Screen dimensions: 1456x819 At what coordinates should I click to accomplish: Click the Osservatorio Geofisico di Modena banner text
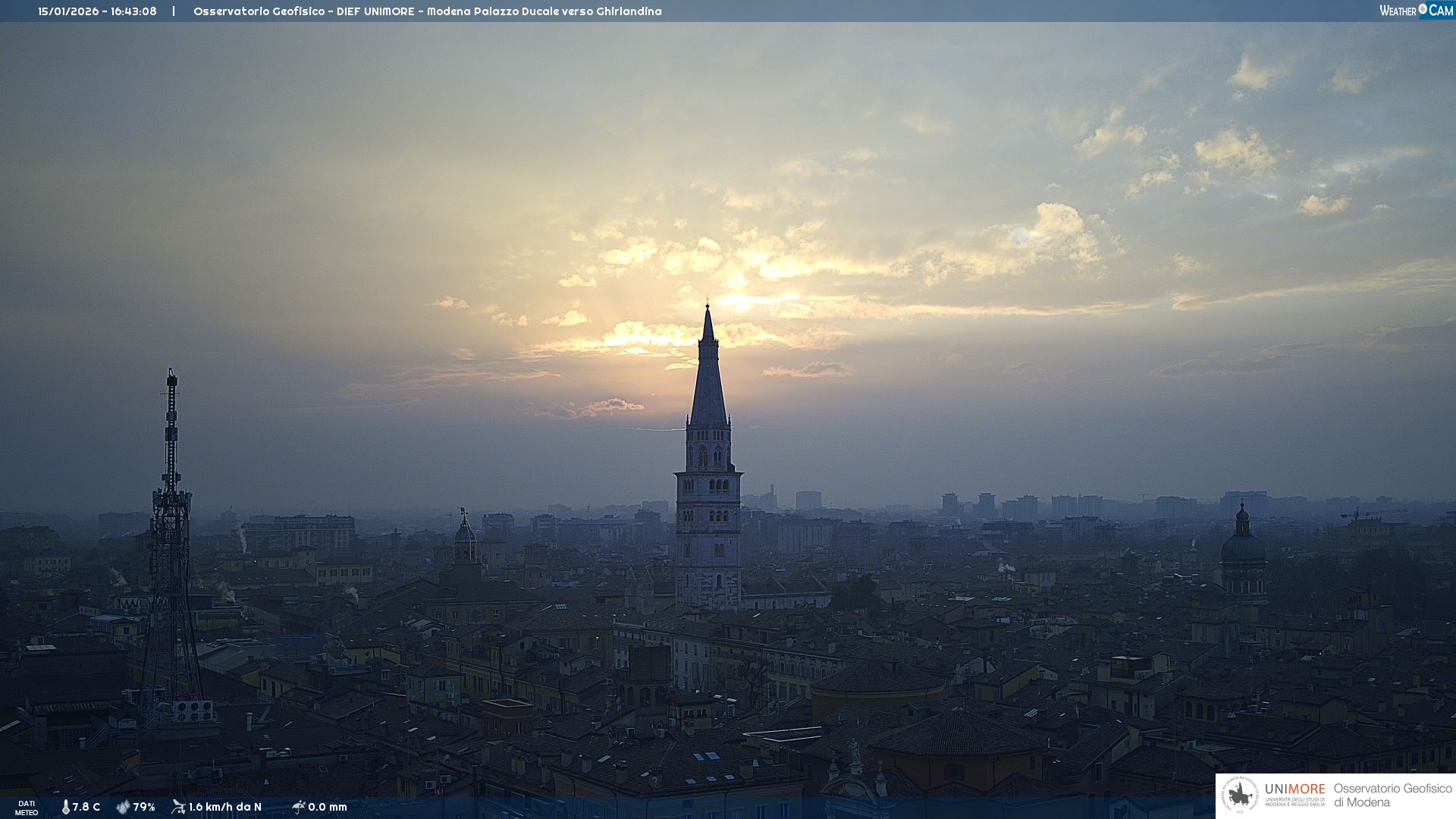(1392, 795)
